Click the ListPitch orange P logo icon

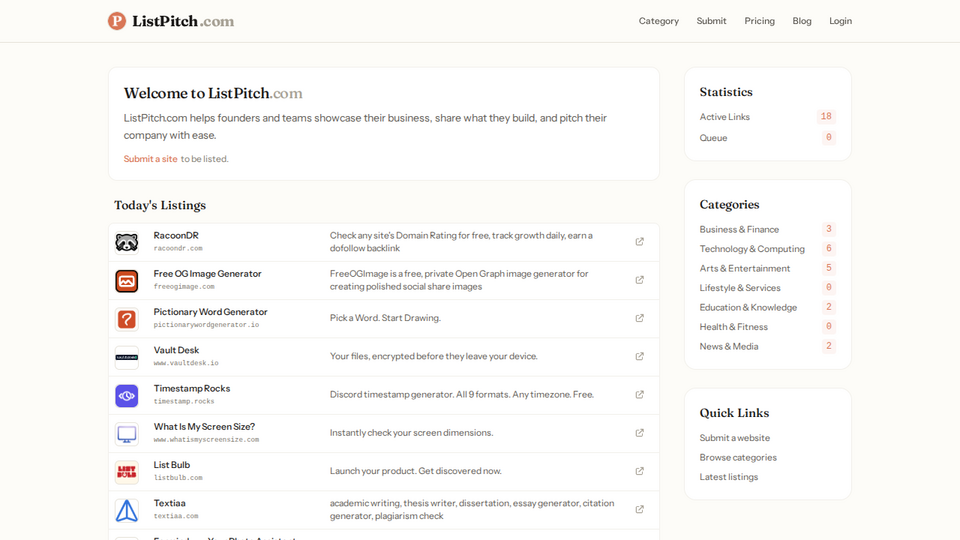click(x=117, y=21)
